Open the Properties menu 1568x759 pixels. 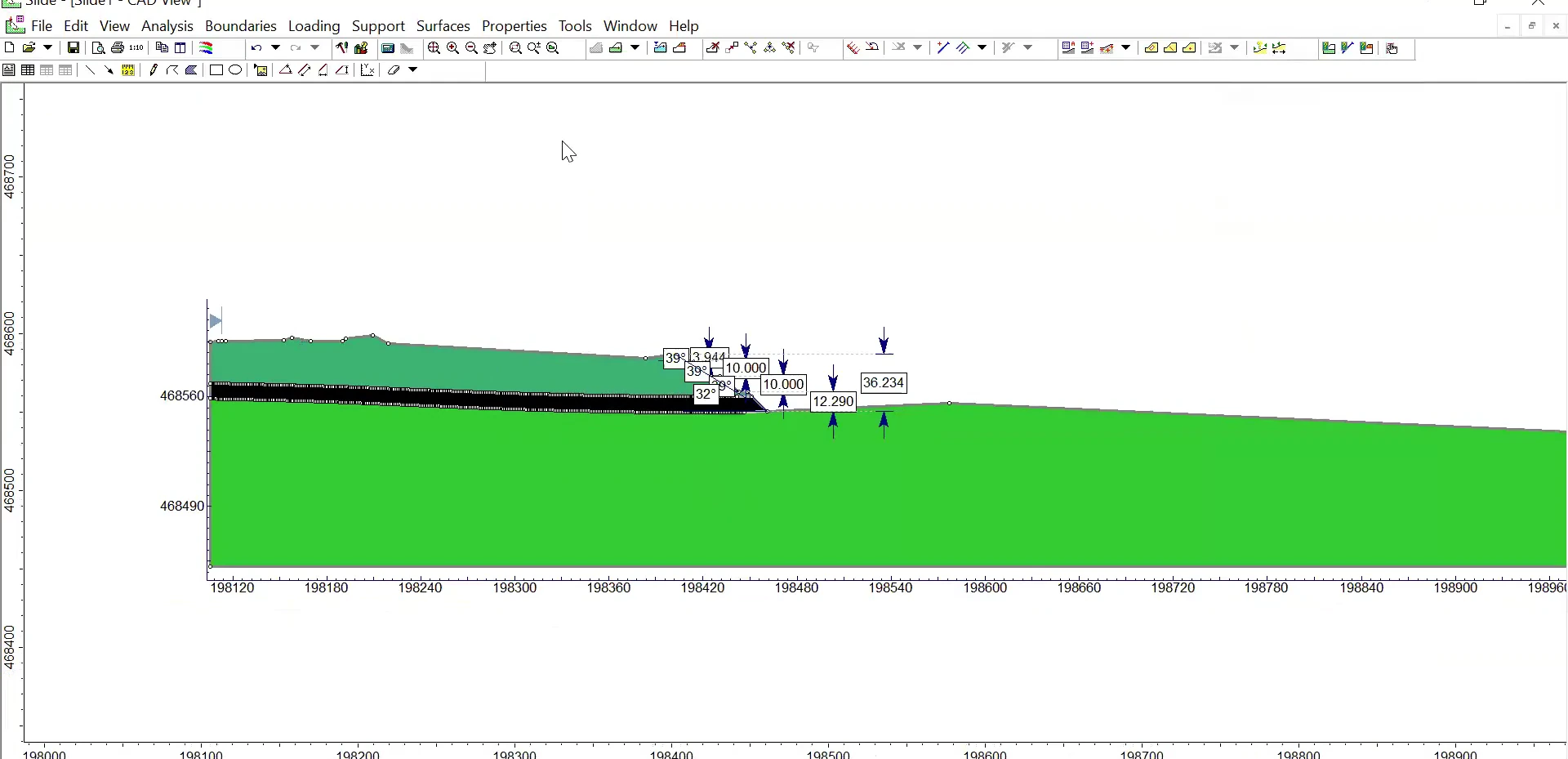point(514,26)
